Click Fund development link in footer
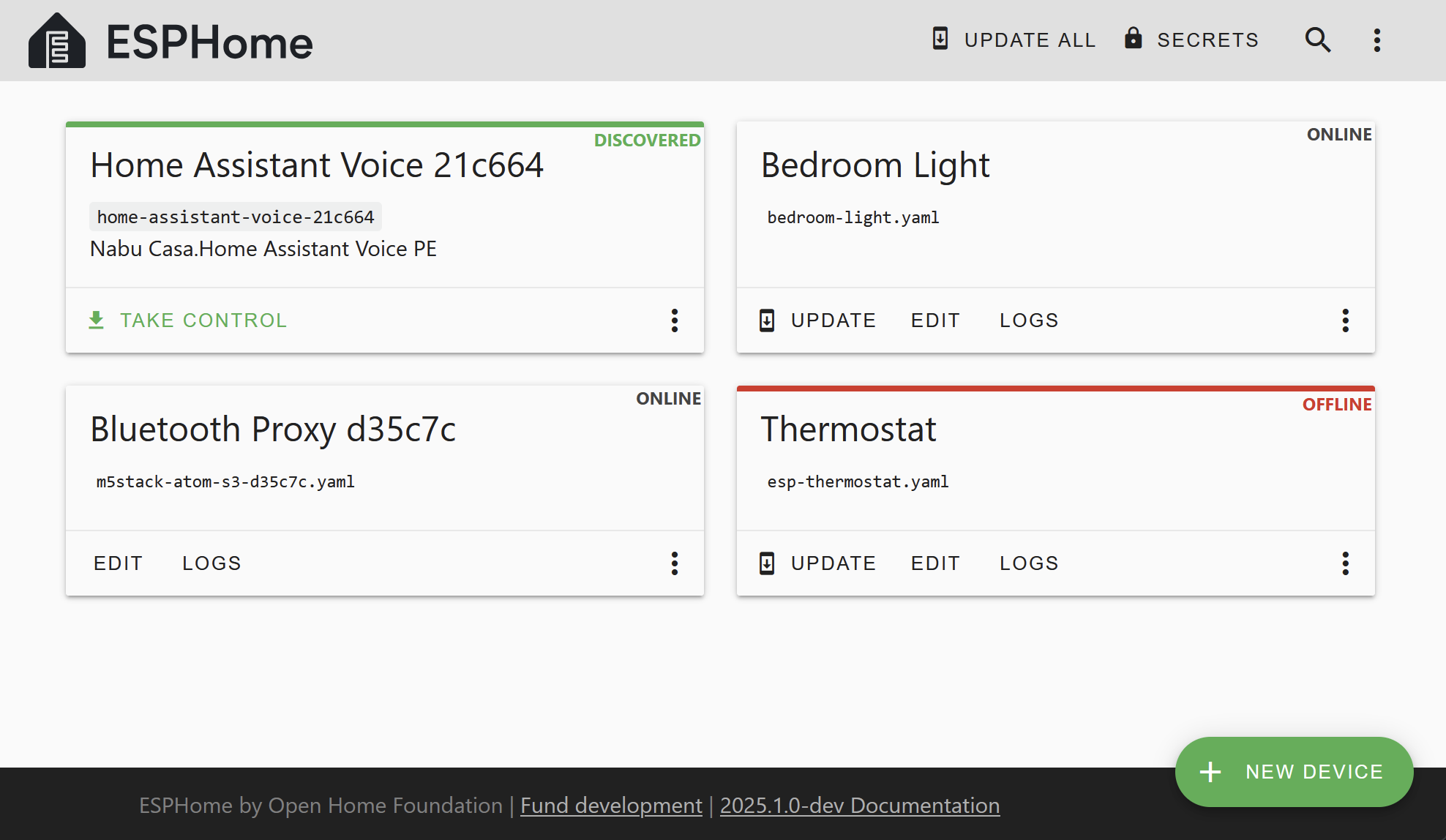The width and height of the screenshot is (1446, 840). pyautogui.click(x=611, y=805)
